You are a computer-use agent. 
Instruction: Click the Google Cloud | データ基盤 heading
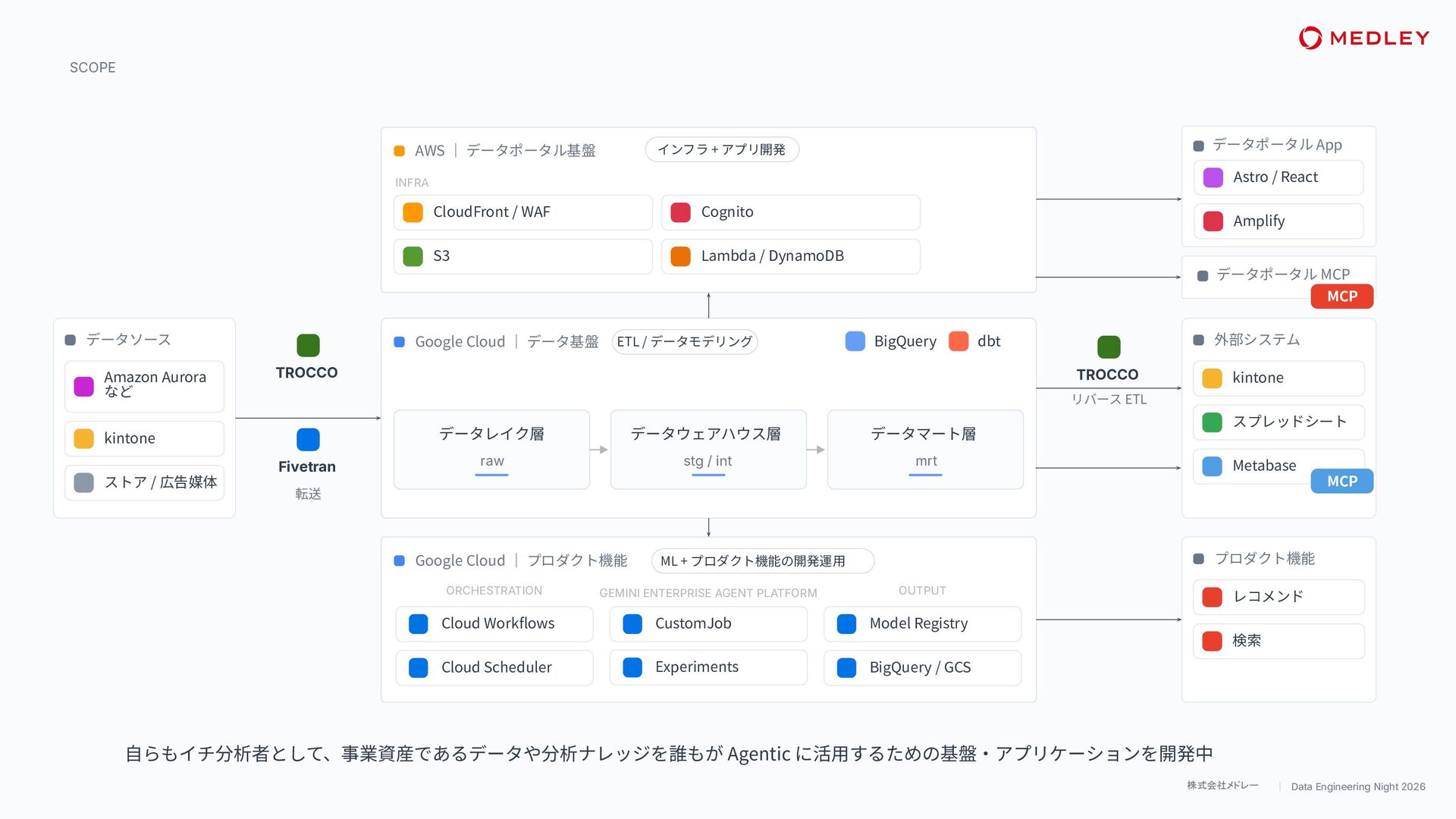point(507,341)
